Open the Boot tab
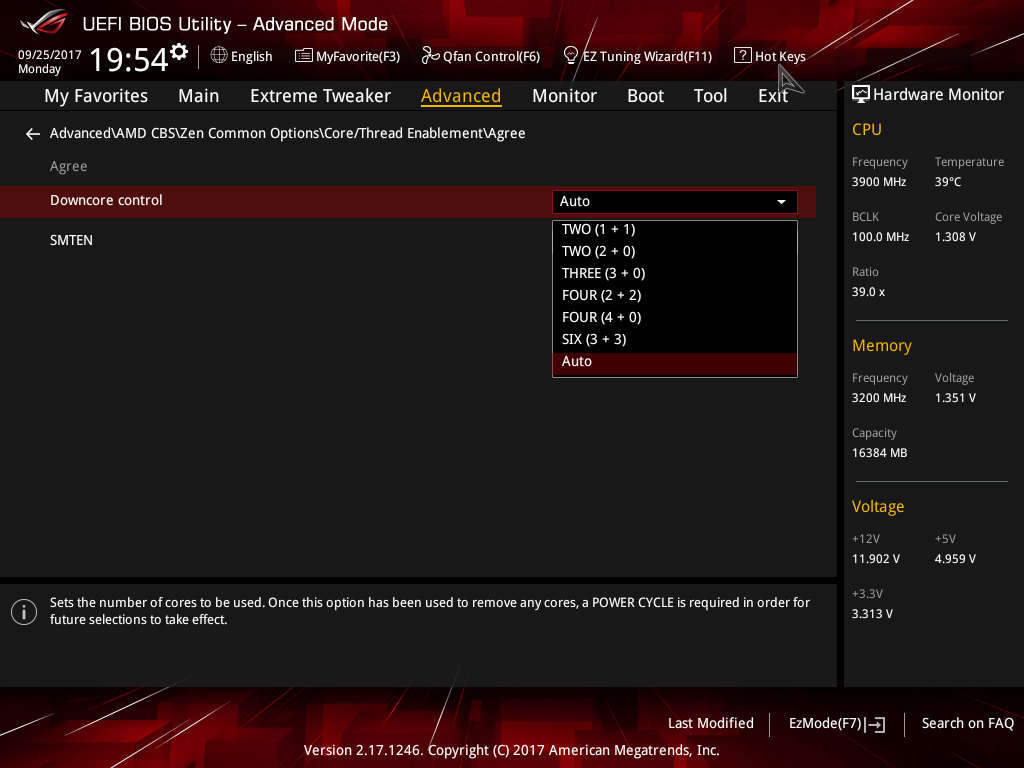Viewport: 1024px width, 768px height. [645, 96]
